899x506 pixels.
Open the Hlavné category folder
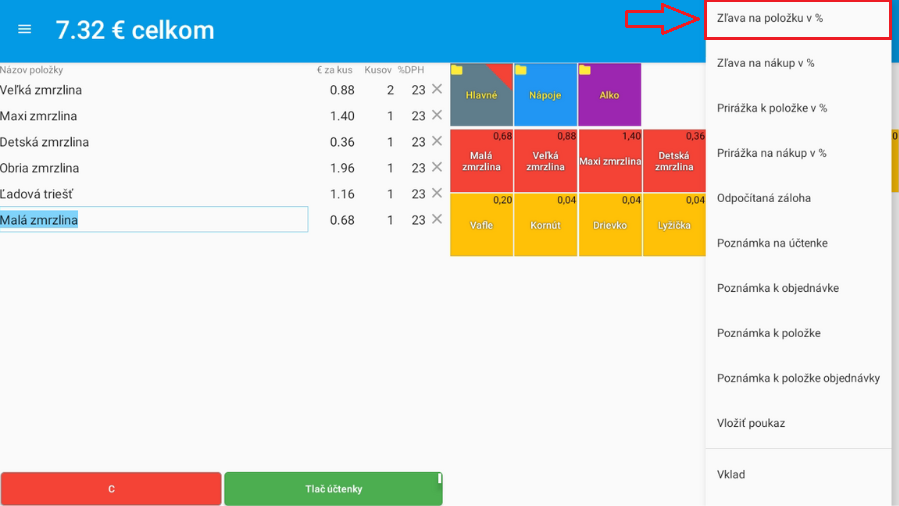coord(481,95)
